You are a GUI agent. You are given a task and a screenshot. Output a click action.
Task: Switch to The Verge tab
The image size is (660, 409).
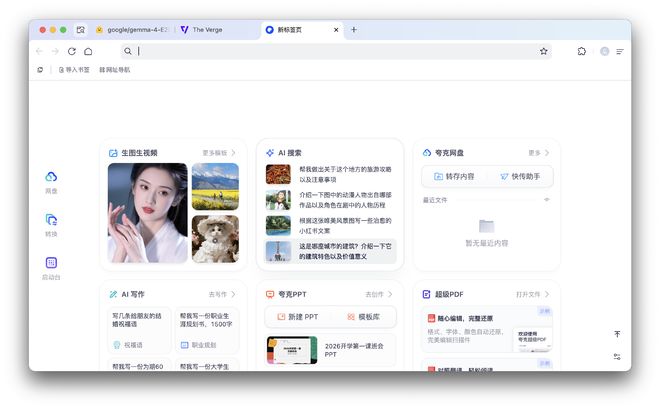(x=213, y=30)
